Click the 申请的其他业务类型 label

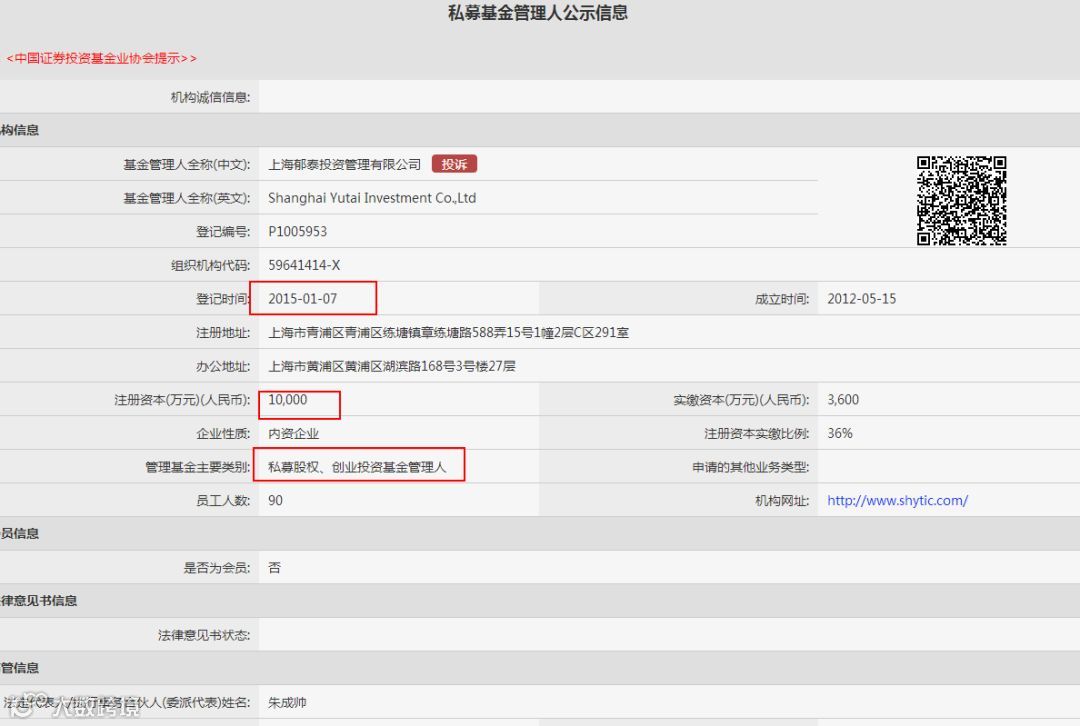point(751,467)
